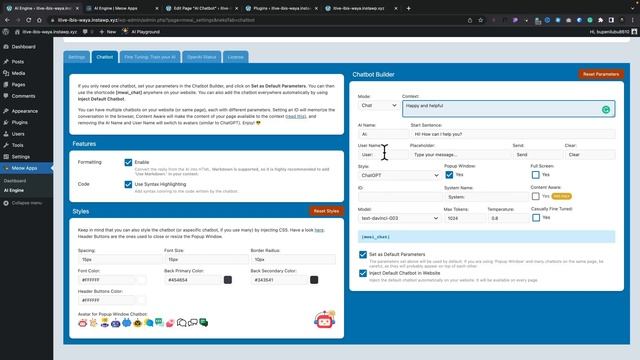Open the Style dropdown showing ChatGPT
The width and height of the screenshot is (640, 360).
399,176
